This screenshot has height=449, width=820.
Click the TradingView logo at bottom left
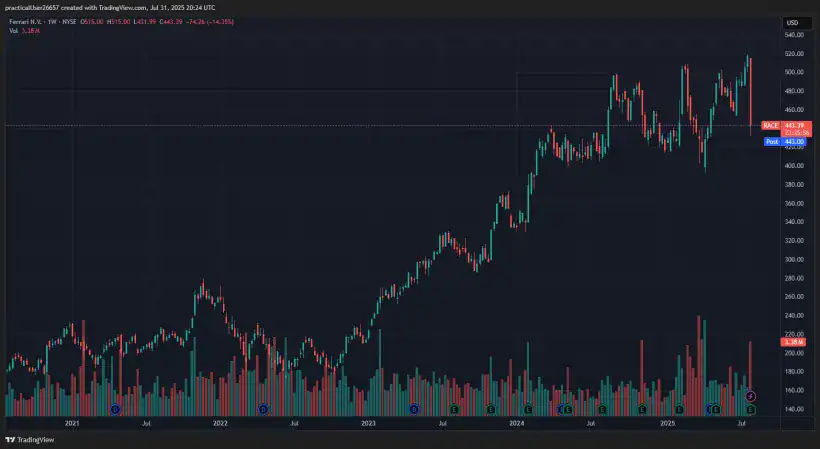[30, 439]
